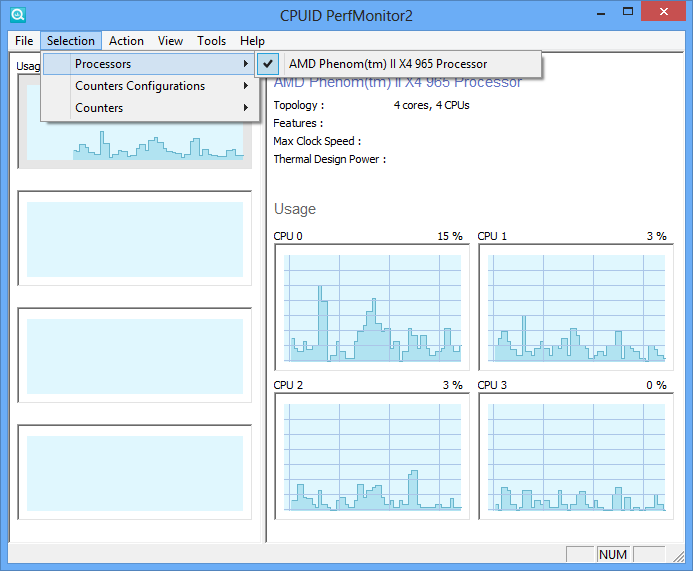Click the '0 %' usage value
This screenshot has width=693, height=571.
point(656,385)
